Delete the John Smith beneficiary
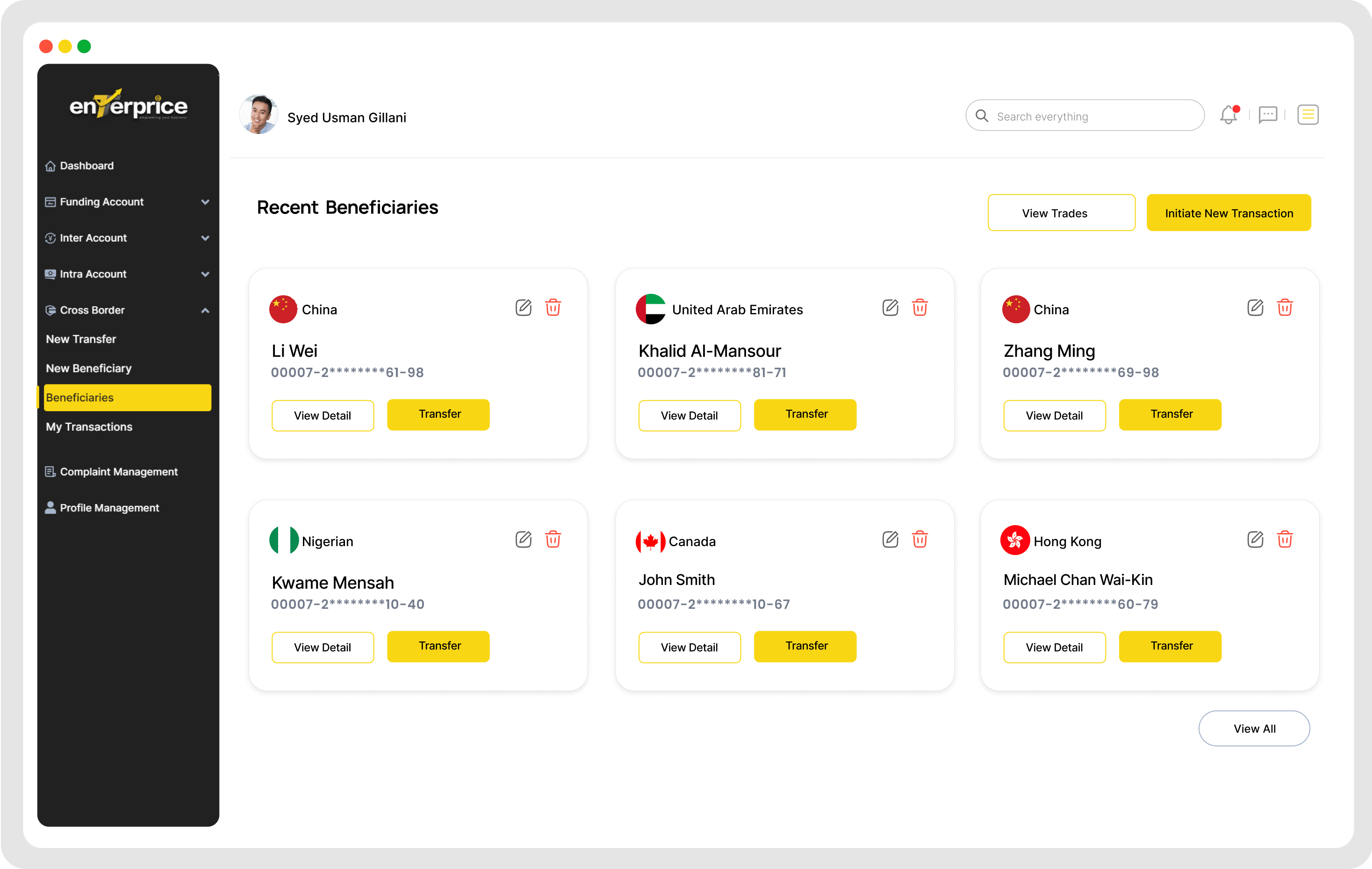This screenshot has height=869, width=1372. [x=919, y=539]
